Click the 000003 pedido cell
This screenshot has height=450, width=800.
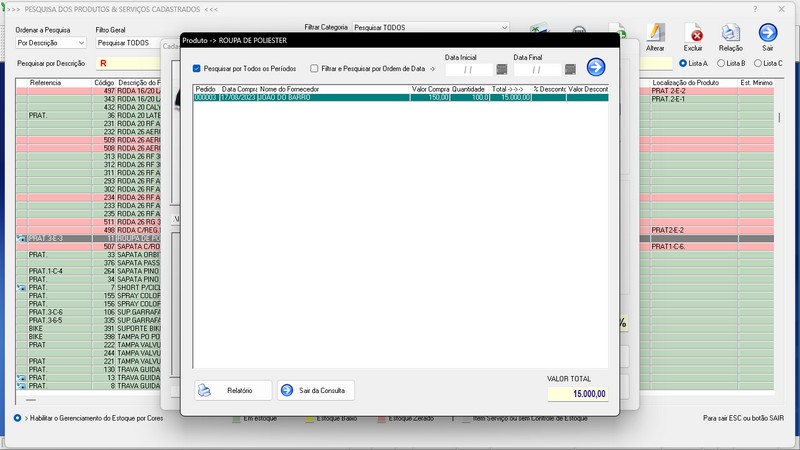pyautogui.click(x=206, y=97)
